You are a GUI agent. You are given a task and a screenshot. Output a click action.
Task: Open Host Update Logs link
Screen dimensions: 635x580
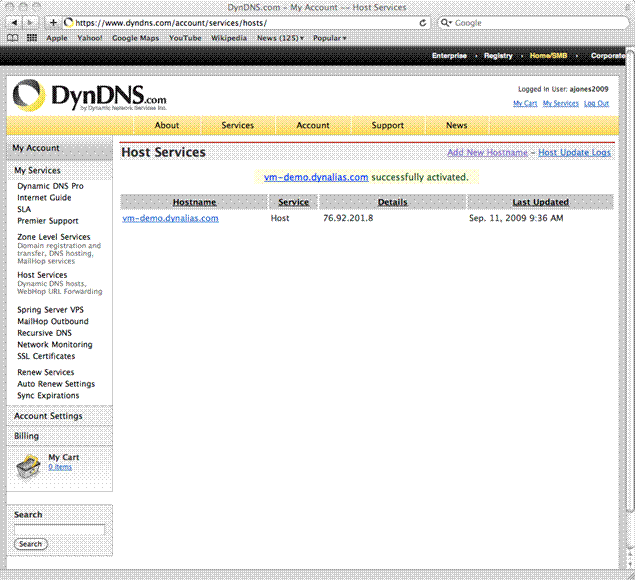pyautogui.click(x=574, y=152)
